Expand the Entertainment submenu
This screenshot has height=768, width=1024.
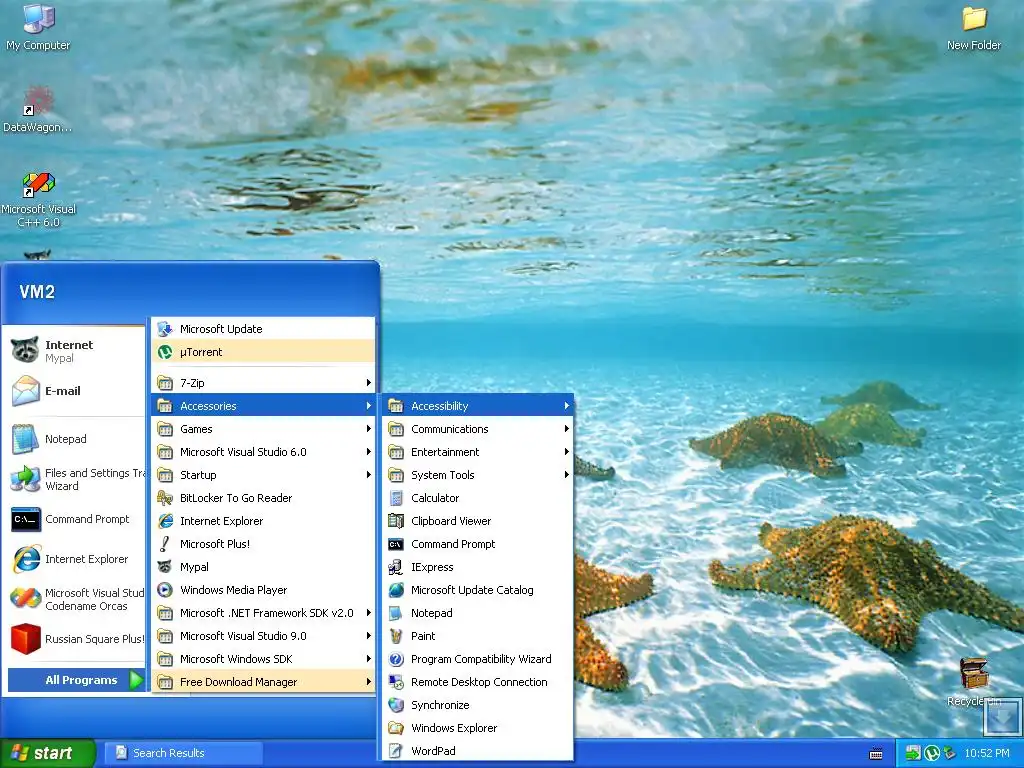coord(478,452)
